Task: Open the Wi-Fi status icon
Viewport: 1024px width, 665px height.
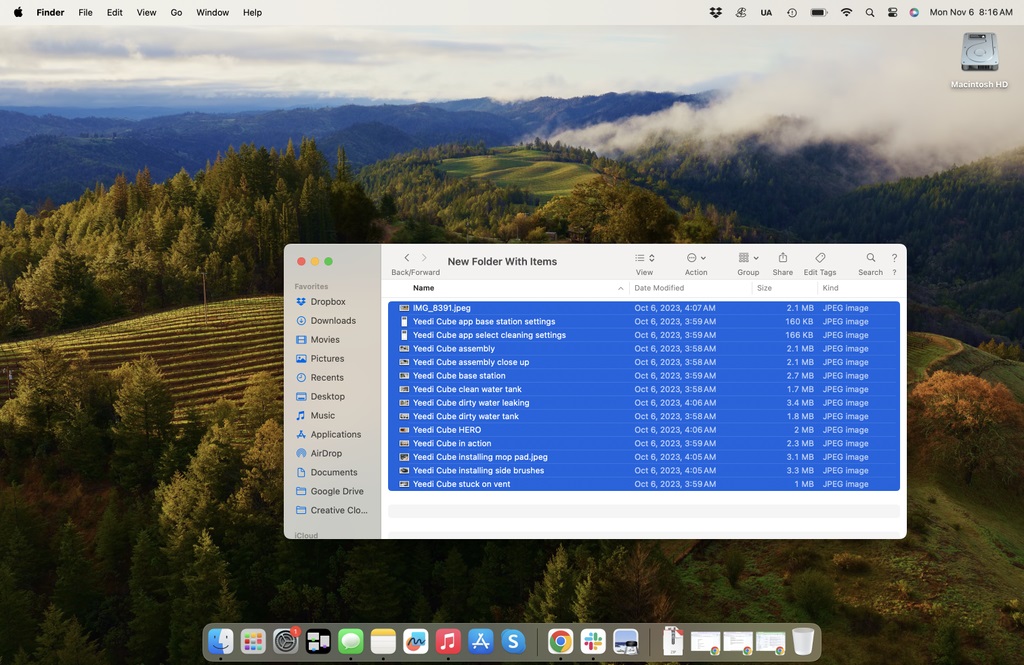Action: [846, 12]
